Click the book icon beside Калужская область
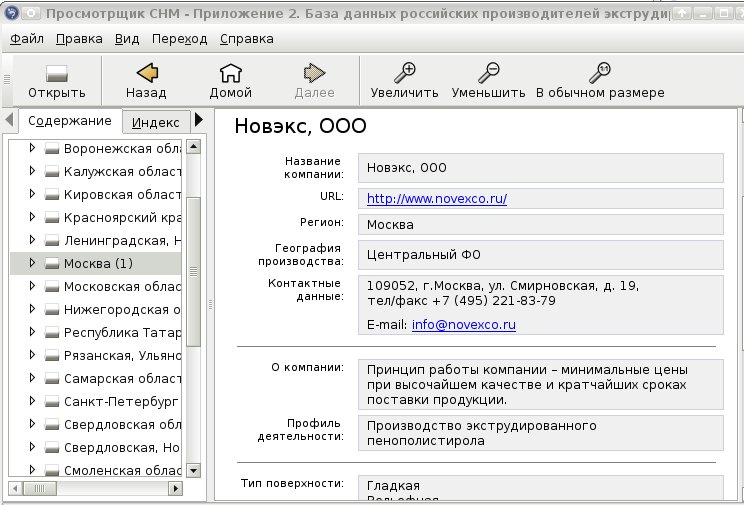 click(52, 172)
